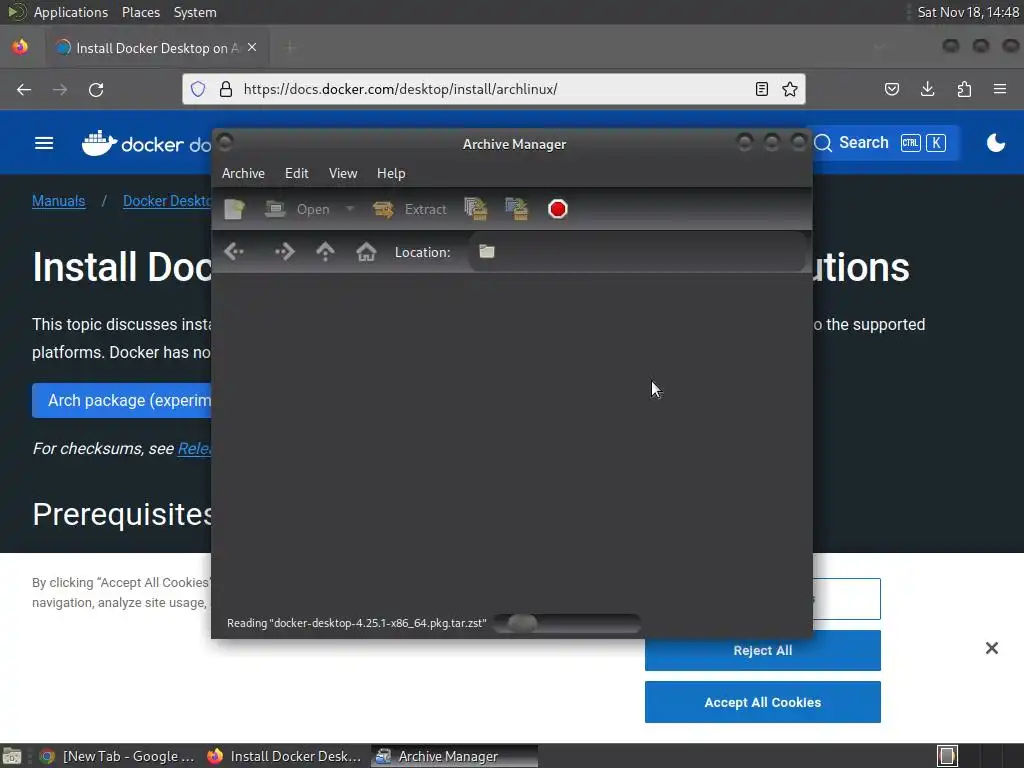This screenshot has width=1024, height=768.
Task: Click the archive reading progress bar
Action: tap(567, 623)
